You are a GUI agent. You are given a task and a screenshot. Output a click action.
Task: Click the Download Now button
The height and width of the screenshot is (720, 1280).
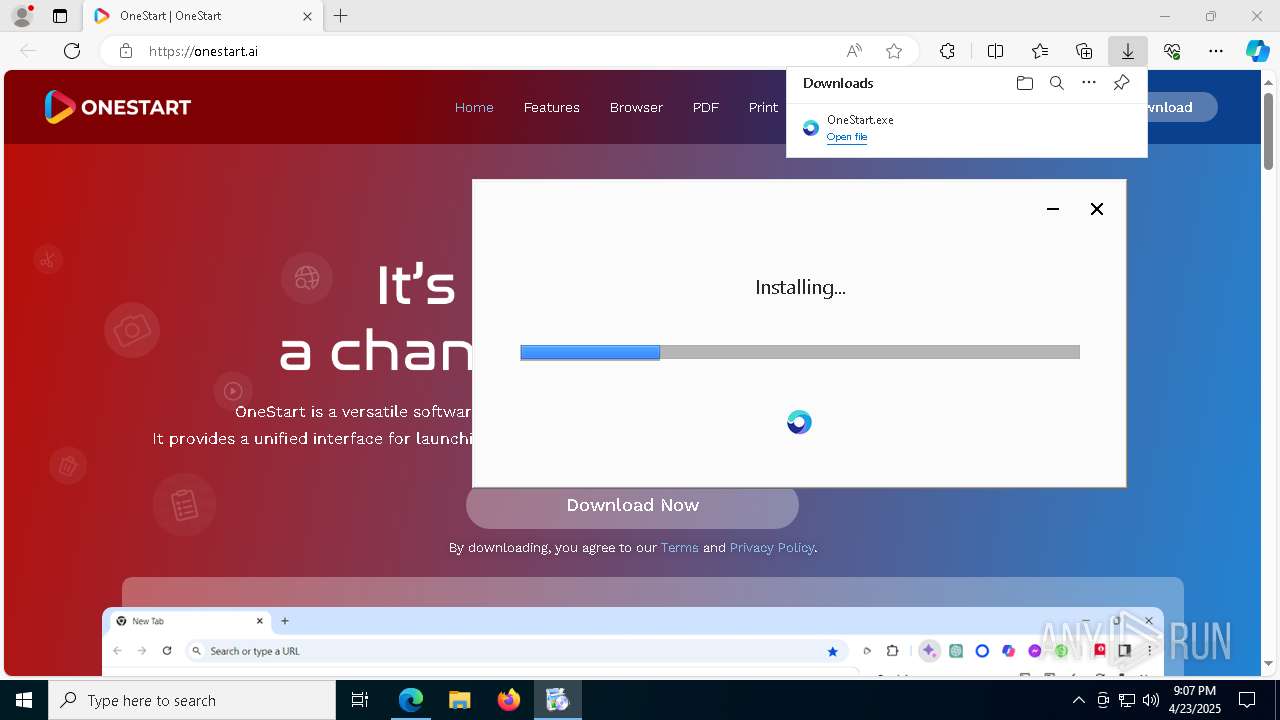coord(632,505)
